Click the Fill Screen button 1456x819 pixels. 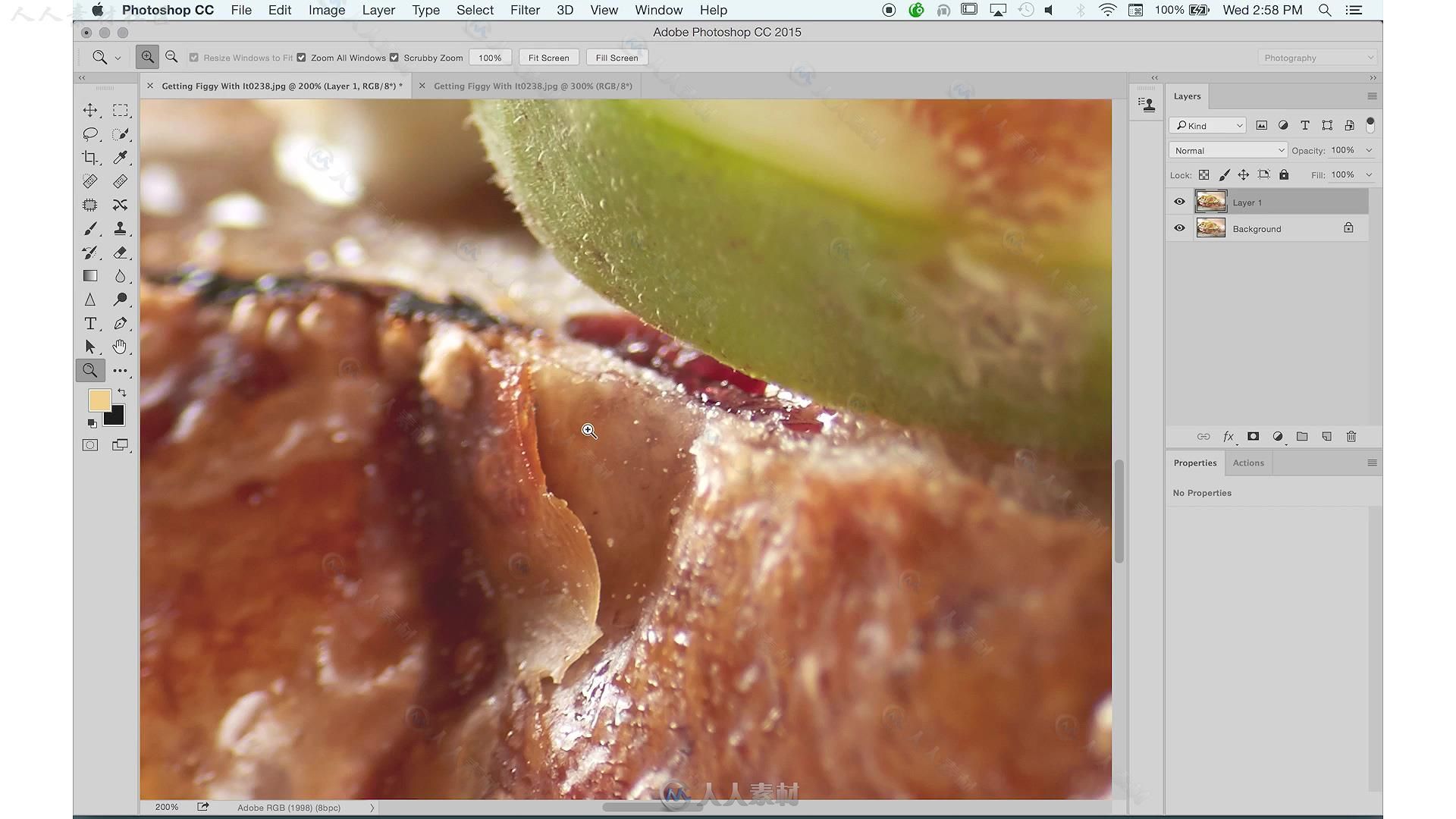[617, 57]
